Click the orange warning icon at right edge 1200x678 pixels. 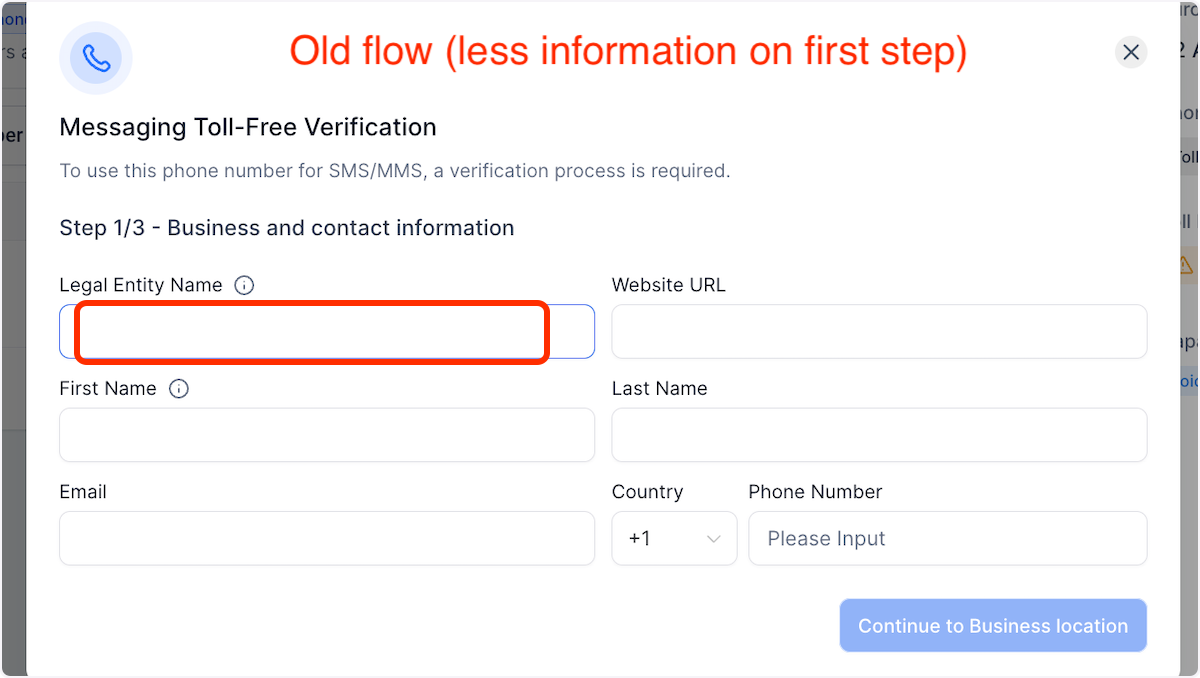1186,265
